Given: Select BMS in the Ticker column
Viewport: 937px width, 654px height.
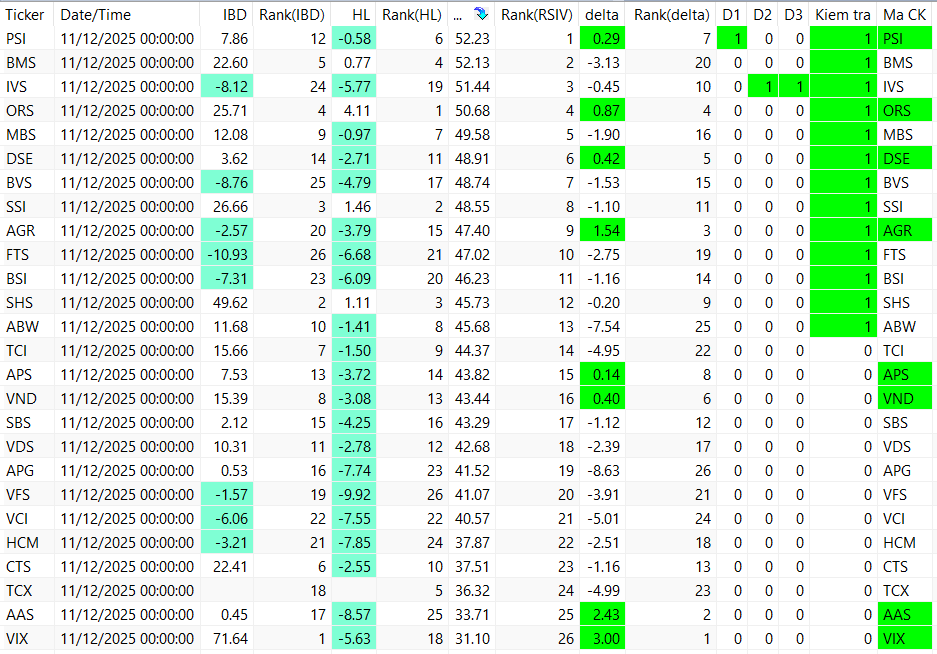Looking at the screenshot, I should coord(21,63).
